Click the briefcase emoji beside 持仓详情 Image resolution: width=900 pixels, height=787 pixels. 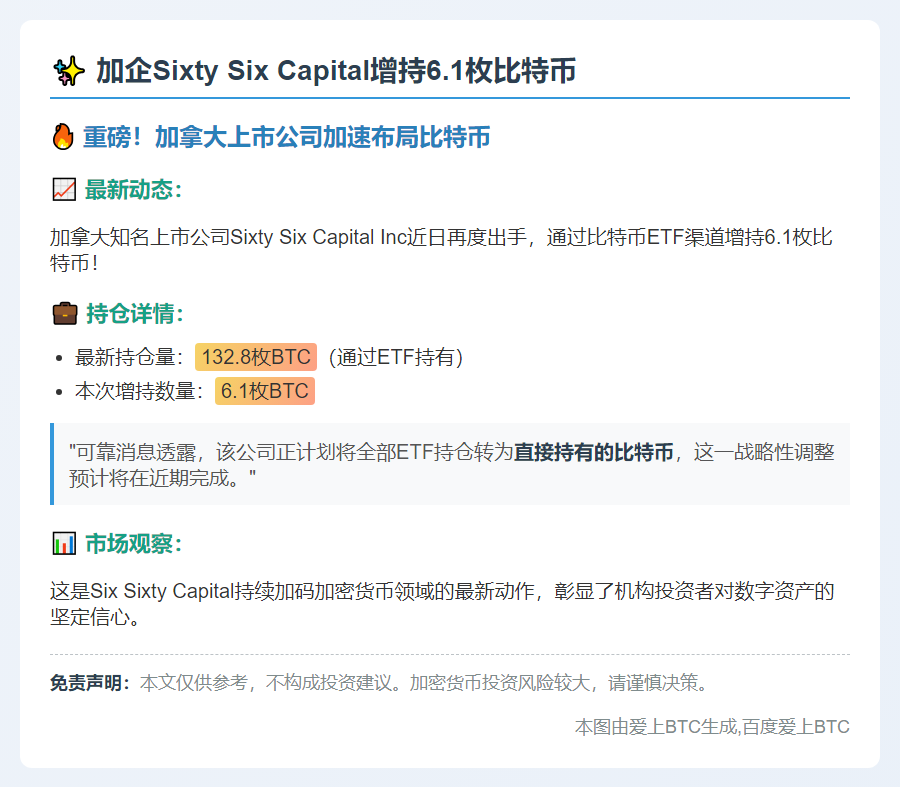pyautogui.click(x=65, y=313)
